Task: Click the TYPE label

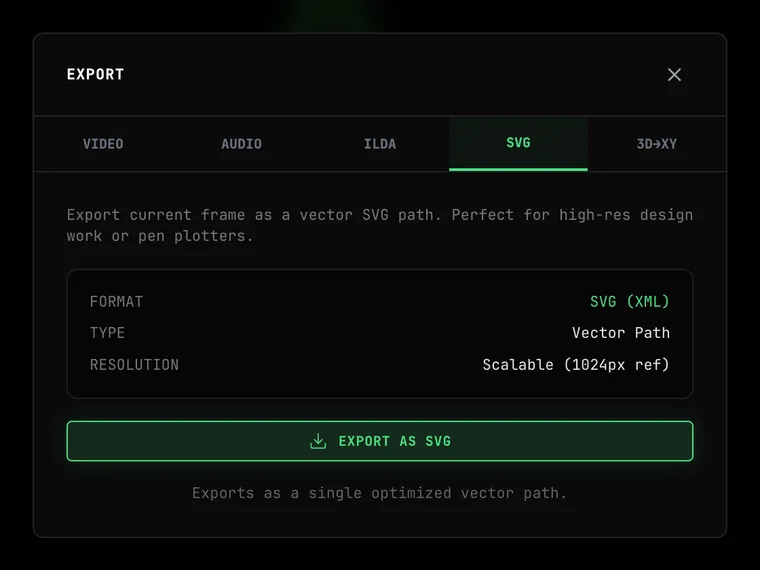Action: click(107, 333)
